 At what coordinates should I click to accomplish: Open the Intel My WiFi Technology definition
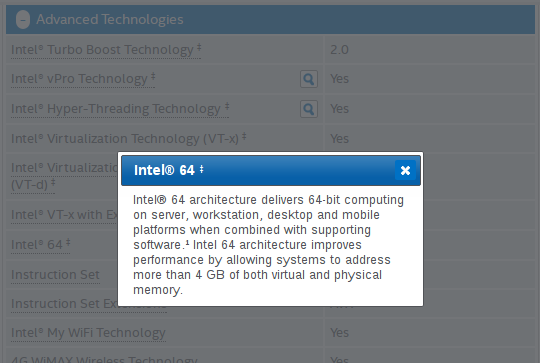88,333
